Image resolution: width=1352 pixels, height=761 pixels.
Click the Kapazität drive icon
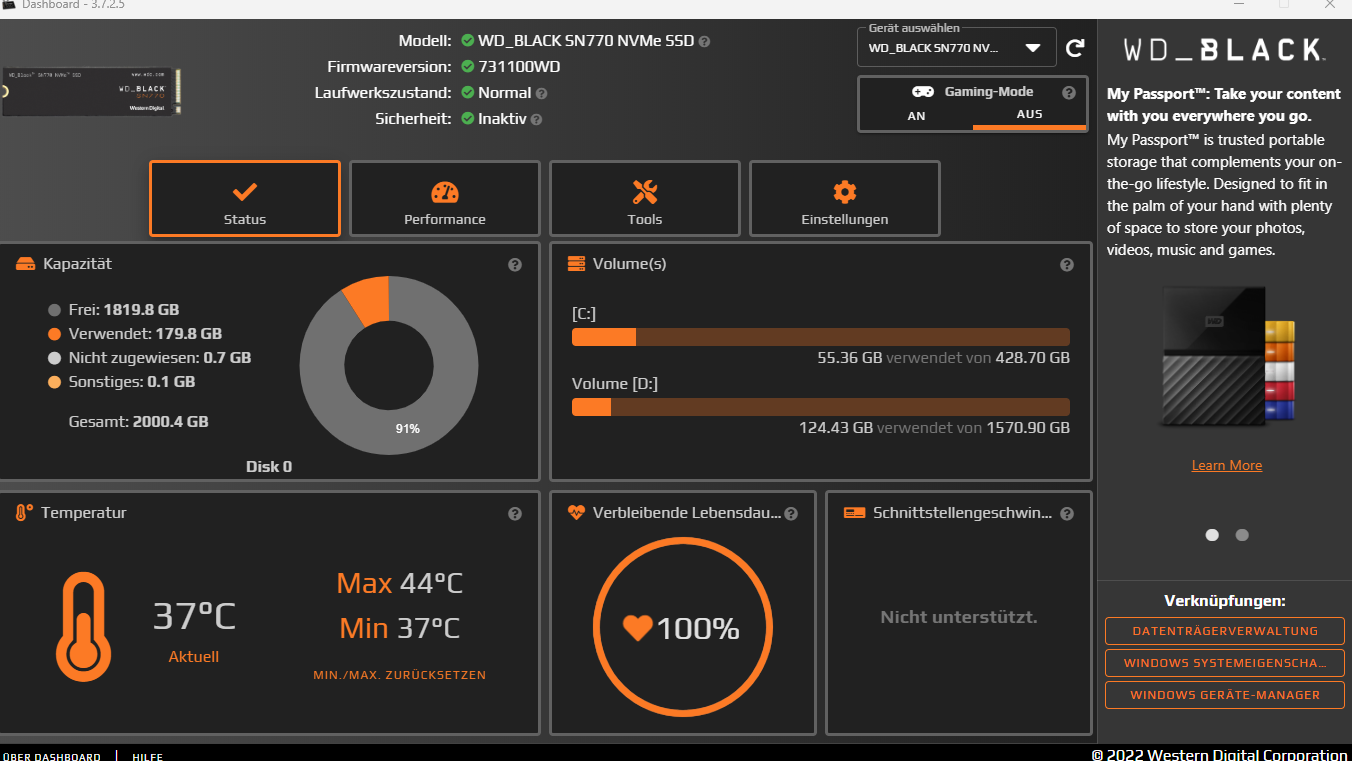tap(26, 264)
